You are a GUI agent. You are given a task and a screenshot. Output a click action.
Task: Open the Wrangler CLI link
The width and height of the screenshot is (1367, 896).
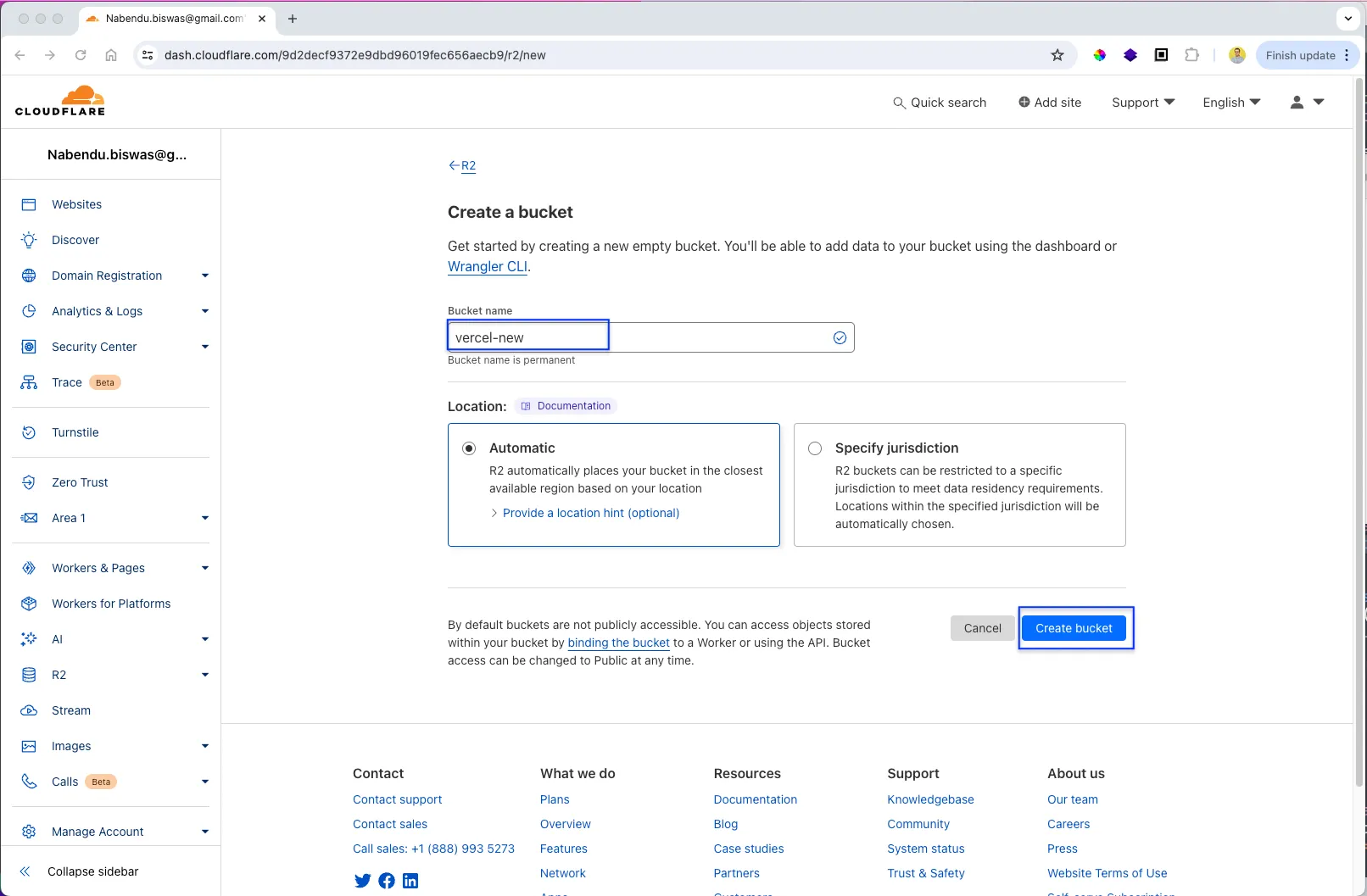click(488, 266)
